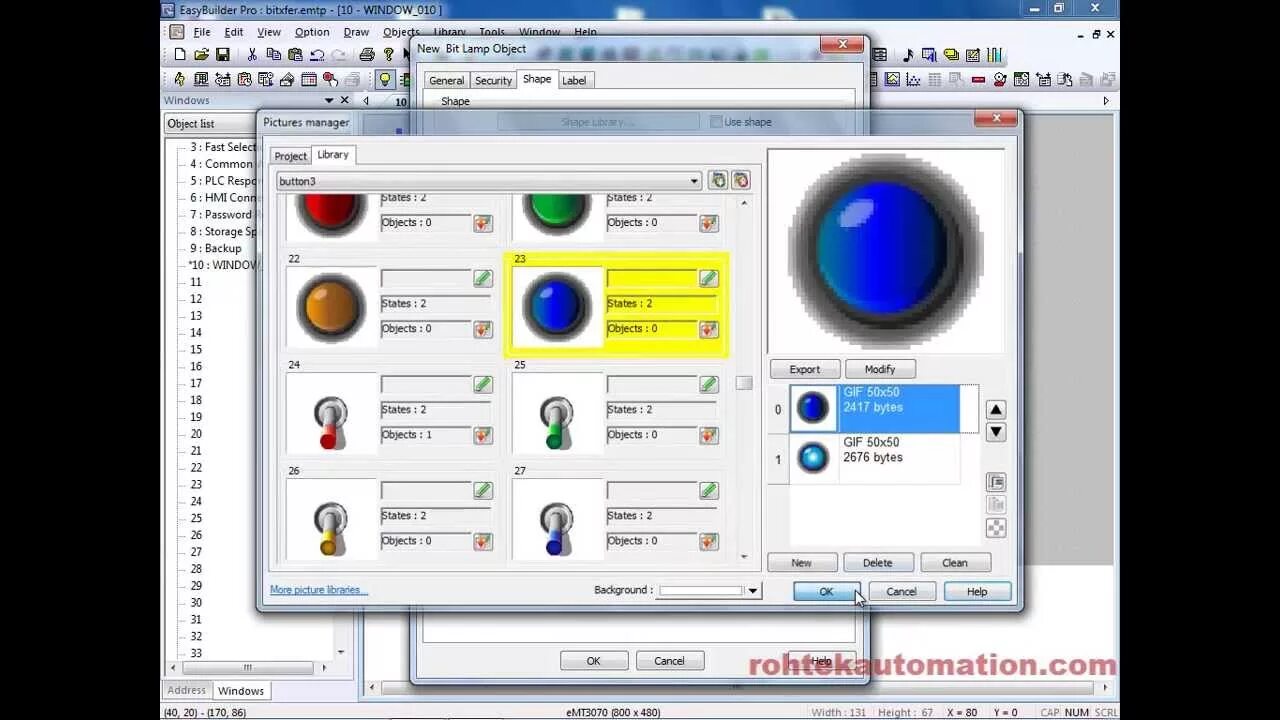Click the first library icon beside button3 dropdown
1280x720 pixels.
pyautogui.click(x=718, y=180)
